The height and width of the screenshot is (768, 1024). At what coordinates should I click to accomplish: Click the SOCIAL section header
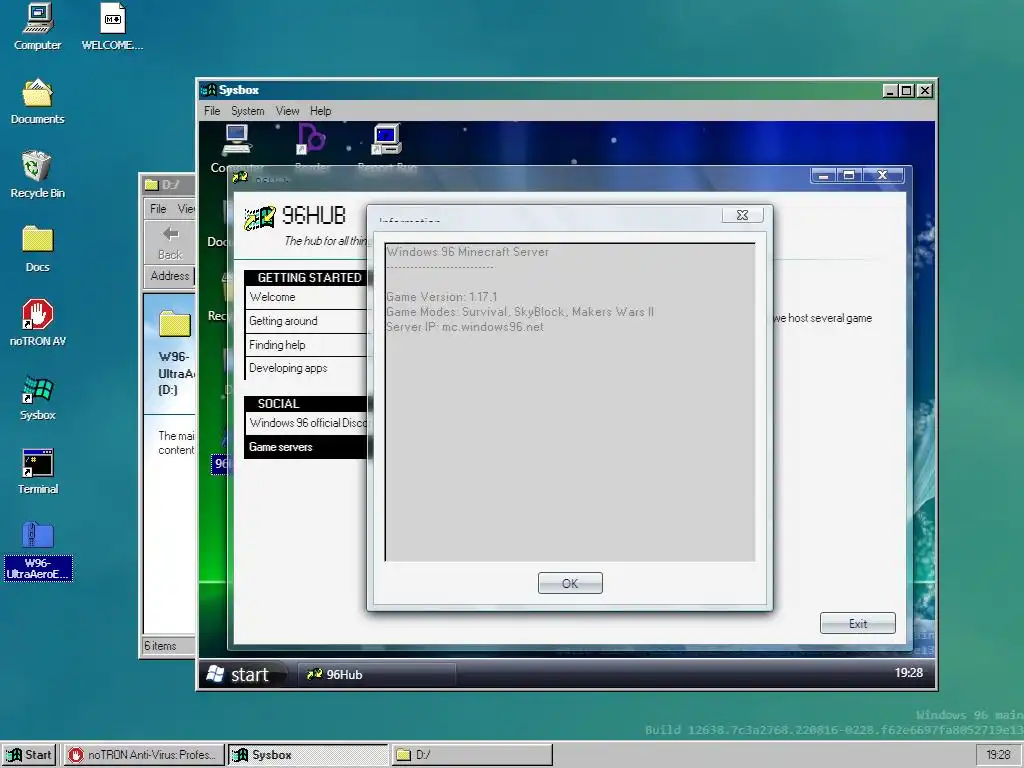(306, 404)
